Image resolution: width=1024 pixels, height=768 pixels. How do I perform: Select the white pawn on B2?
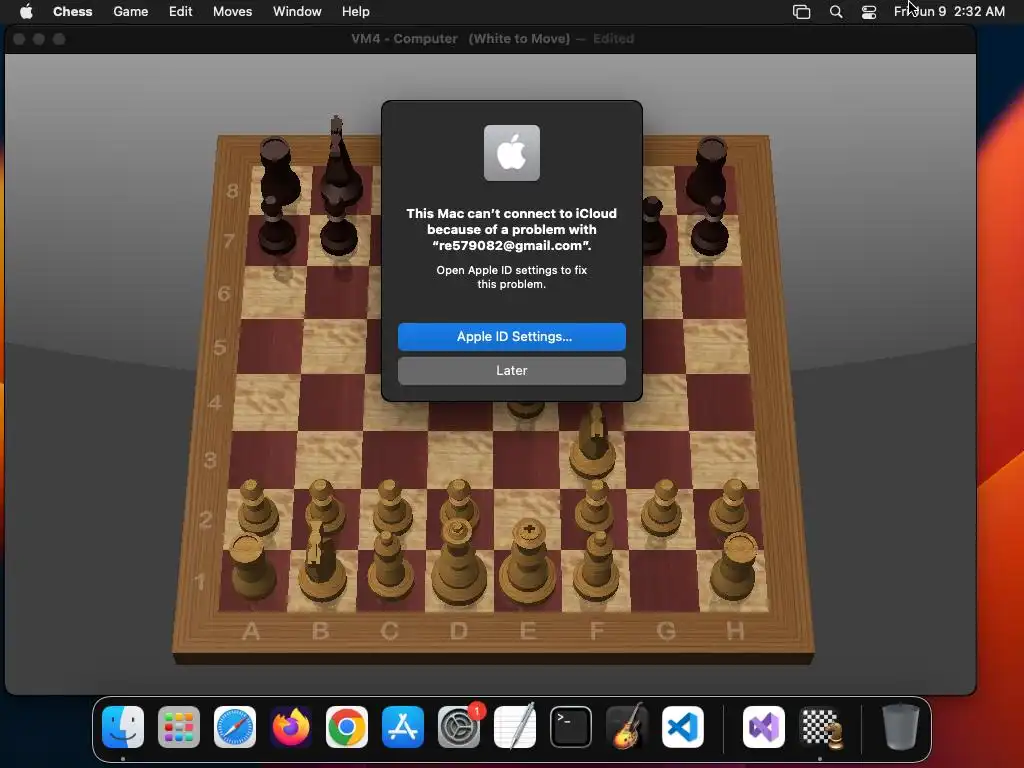325,504
